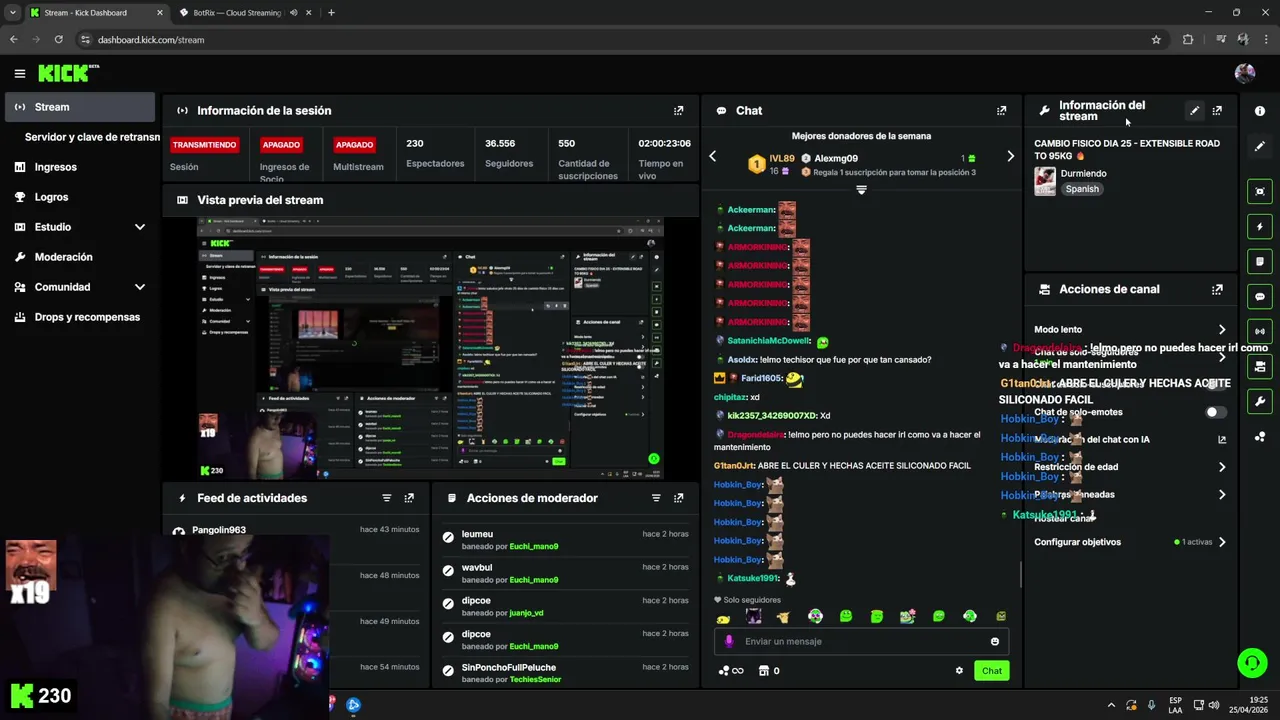Click the stream preview thumbnail
This screenshot has height=720, width=1280.
tap(430, 349)
